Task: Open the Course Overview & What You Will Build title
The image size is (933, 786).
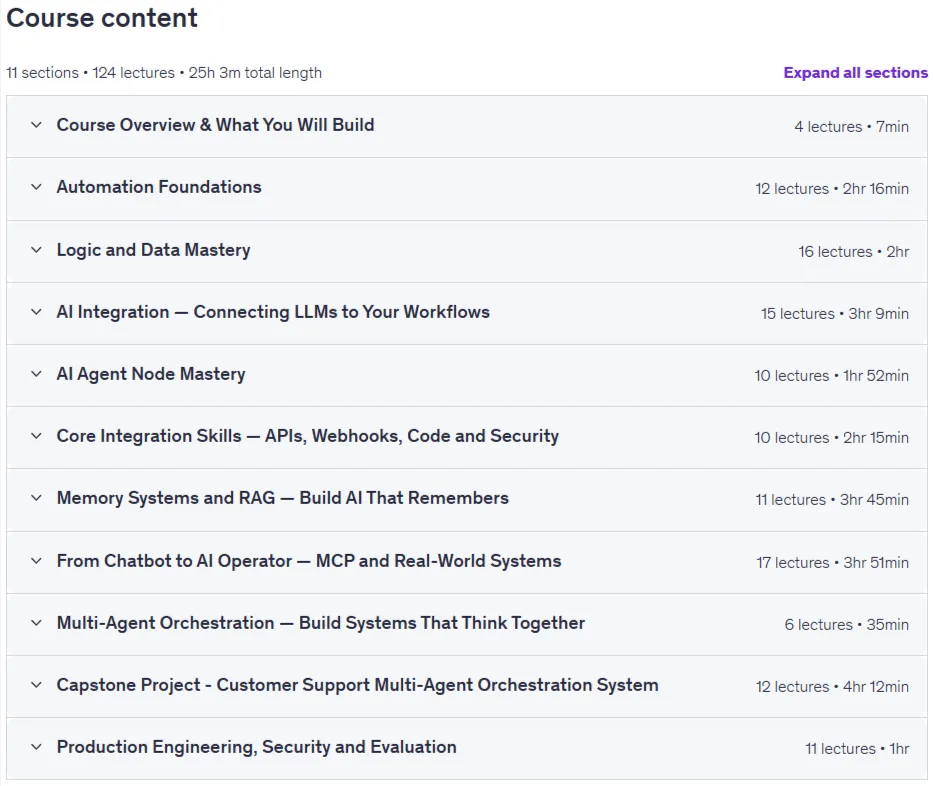Action: [x=215, y=125]
